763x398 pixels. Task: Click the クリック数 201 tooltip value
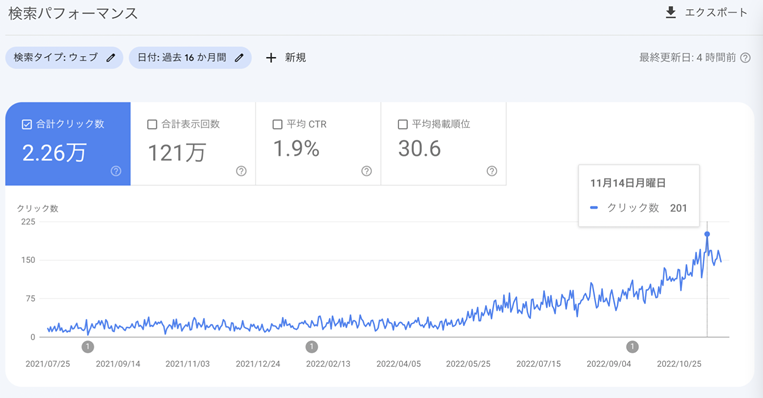click(678, 208)
